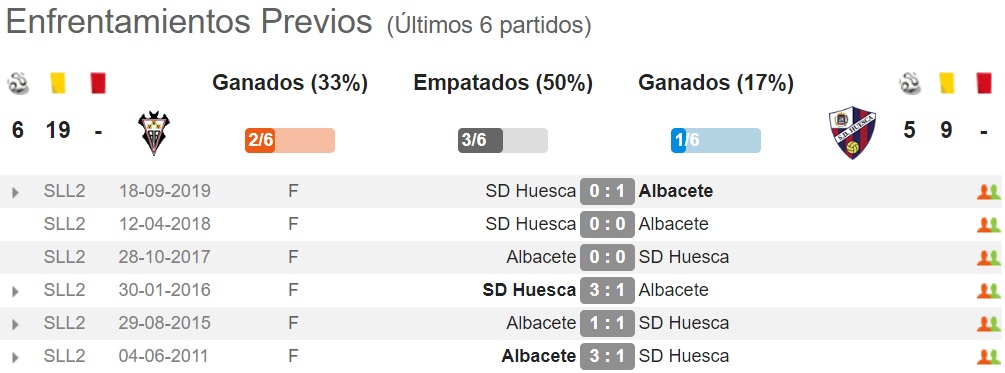Click the Albacete club crest
1005x373 pixels.
pos(154,133)
